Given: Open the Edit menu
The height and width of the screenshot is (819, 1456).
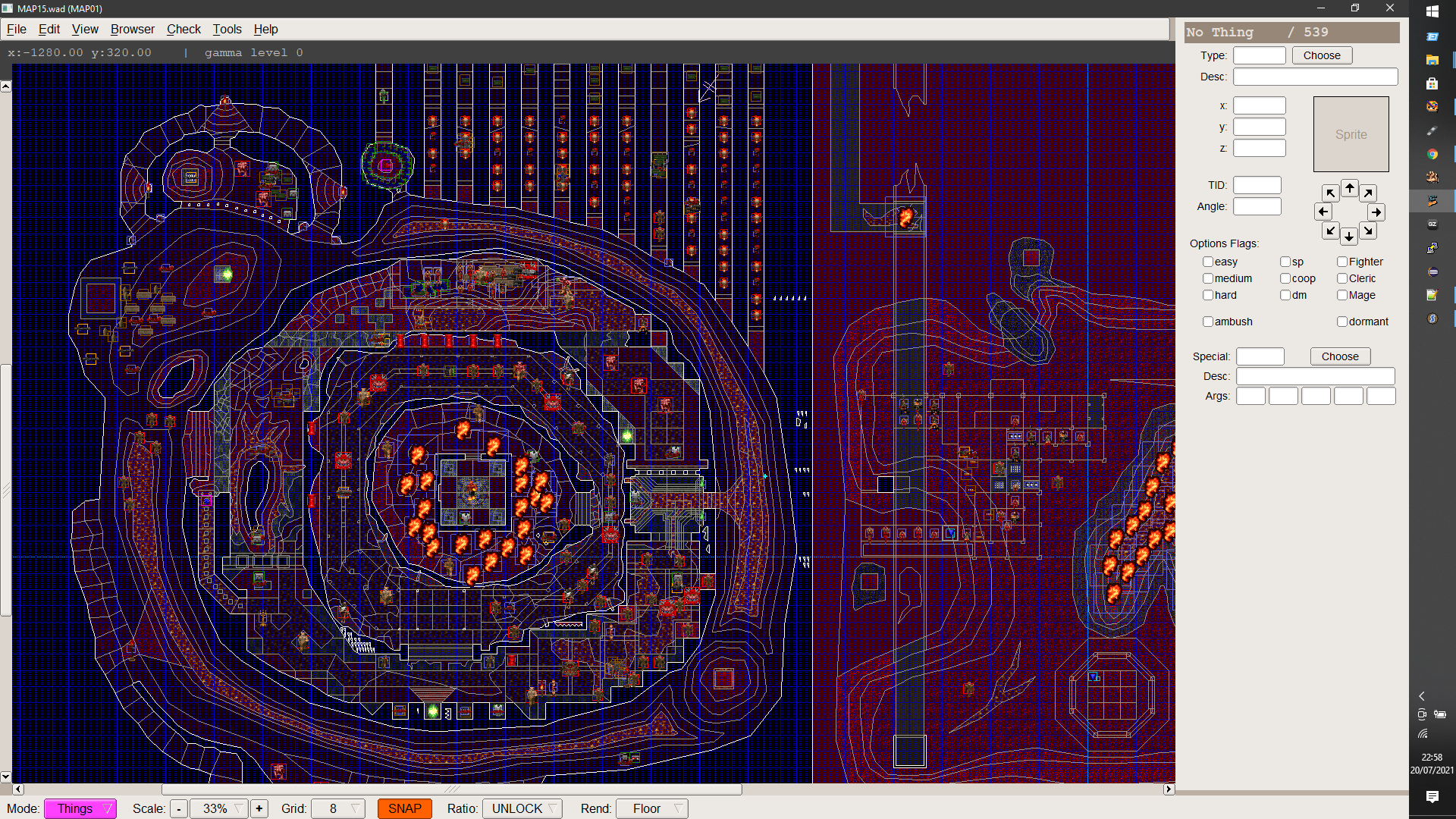Looking at the screenshot, I should (x=49, y=29).
